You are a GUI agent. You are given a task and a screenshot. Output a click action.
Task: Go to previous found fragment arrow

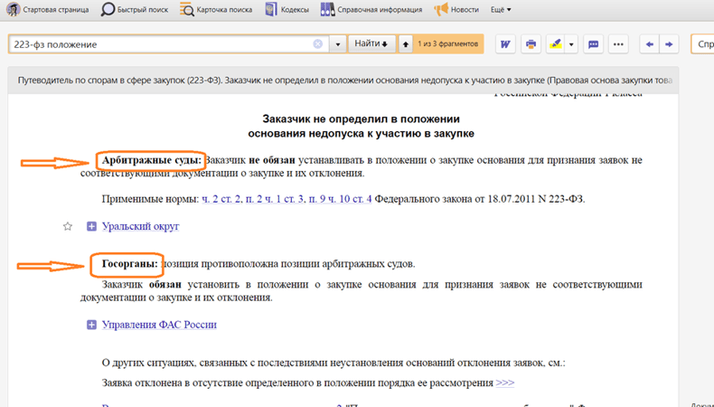(x=405, y=44)
